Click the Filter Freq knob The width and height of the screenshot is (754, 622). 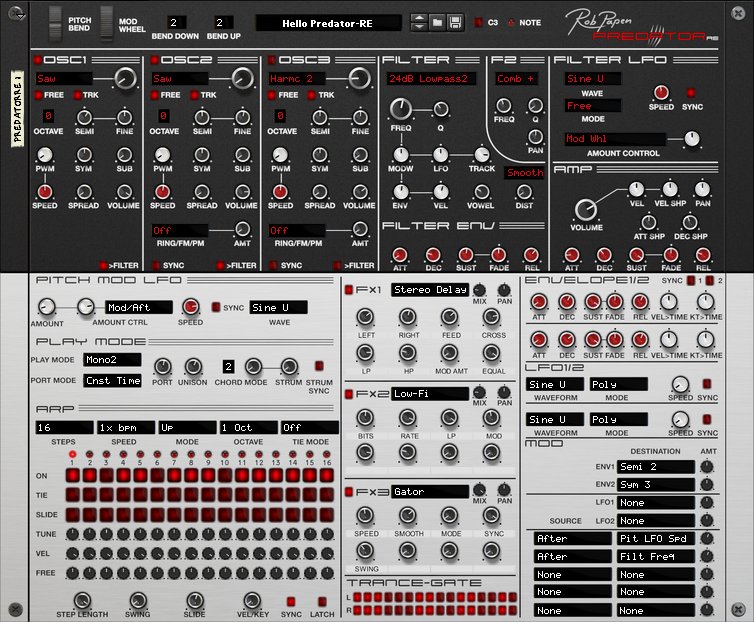pyautogui.click(x=401, y=108)
